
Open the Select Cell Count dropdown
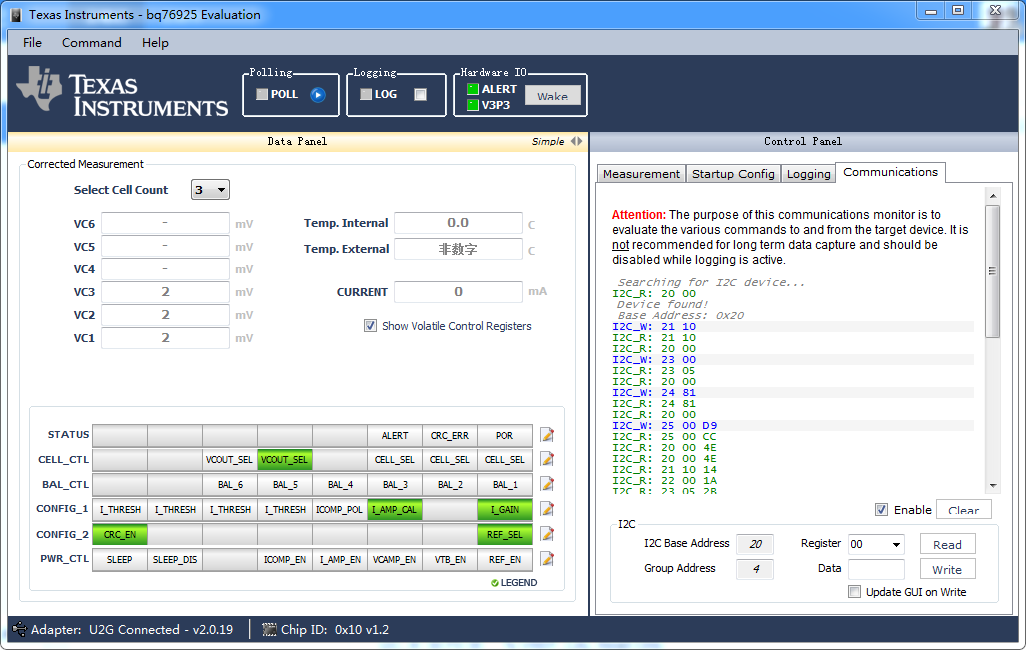click(x=210, y=190)
